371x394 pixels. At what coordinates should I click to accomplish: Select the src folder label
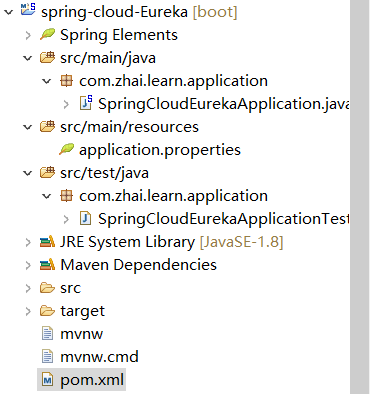pos(70,288)
